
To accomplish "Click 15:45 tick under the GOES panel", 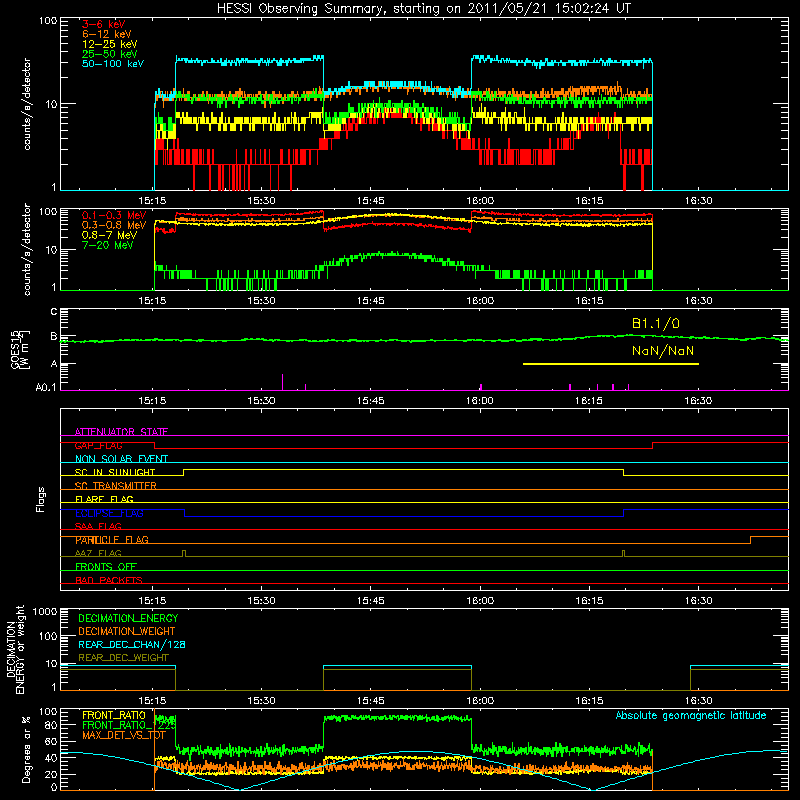I will point(370,401).
